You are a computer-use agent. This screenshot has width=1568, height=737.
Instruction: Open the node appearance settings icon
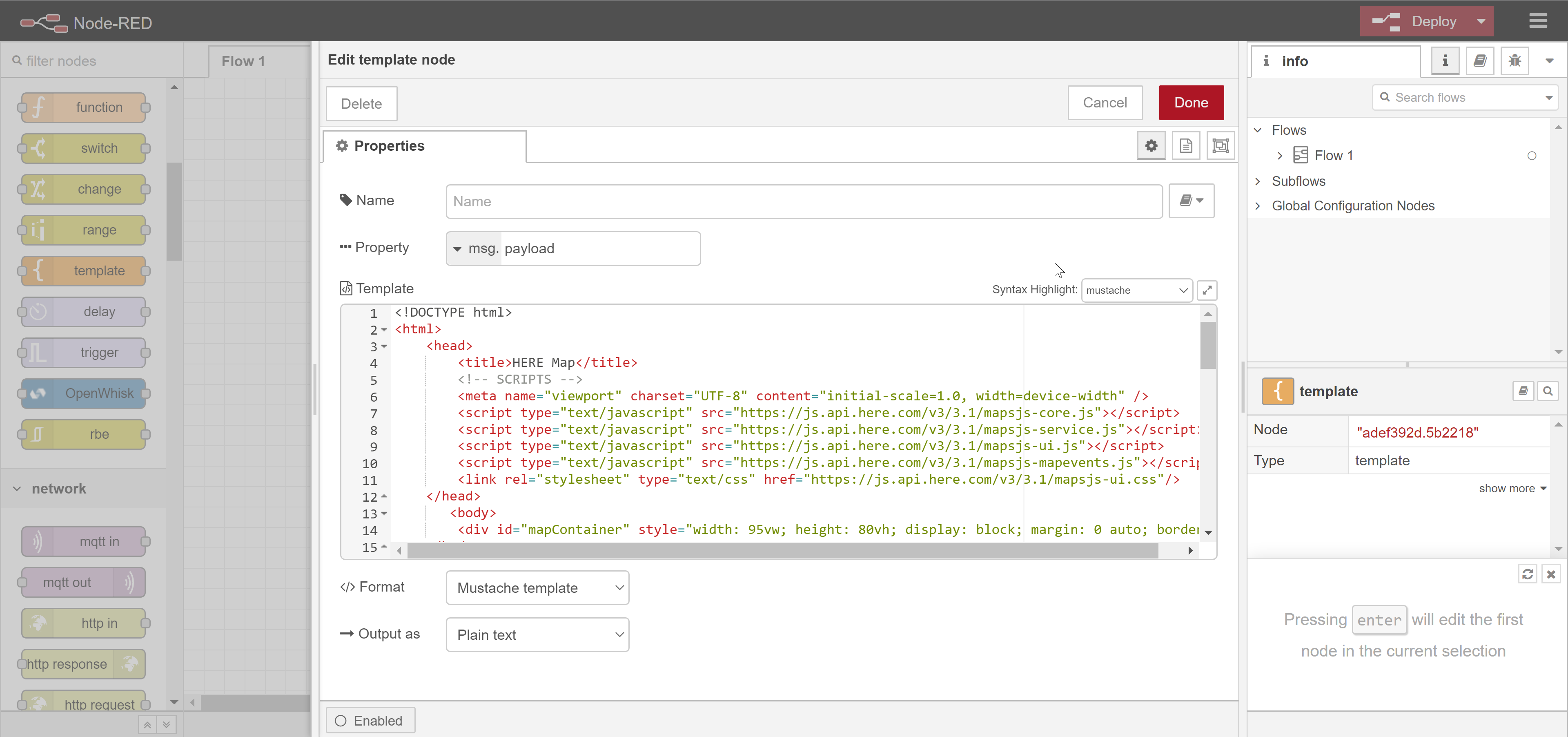(x=1221, y=145)
